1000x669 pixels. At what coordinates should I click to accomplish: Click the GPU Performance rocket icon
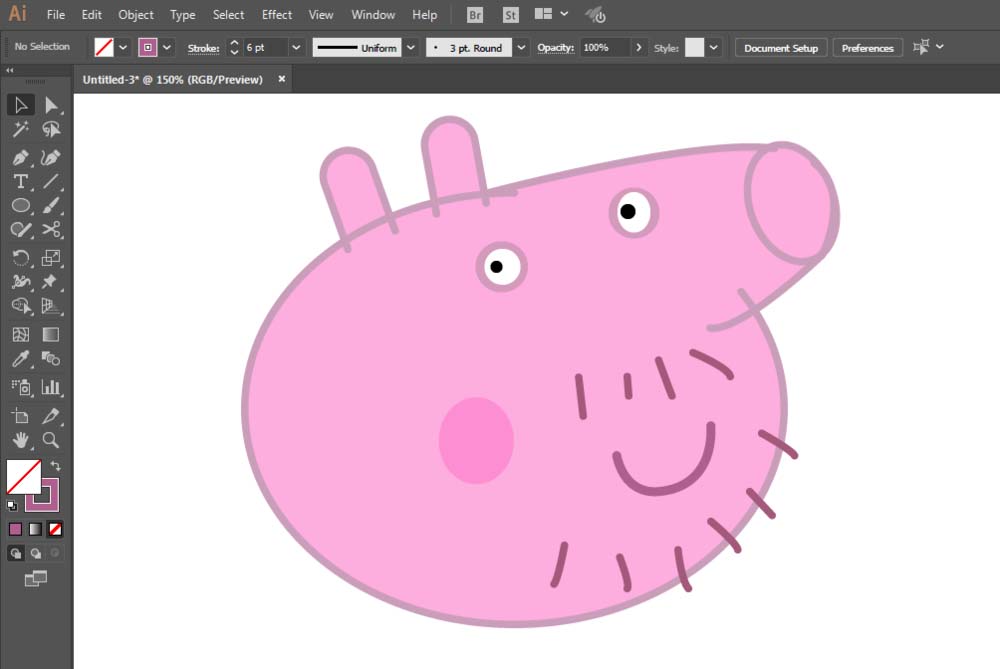click(595, 15)
